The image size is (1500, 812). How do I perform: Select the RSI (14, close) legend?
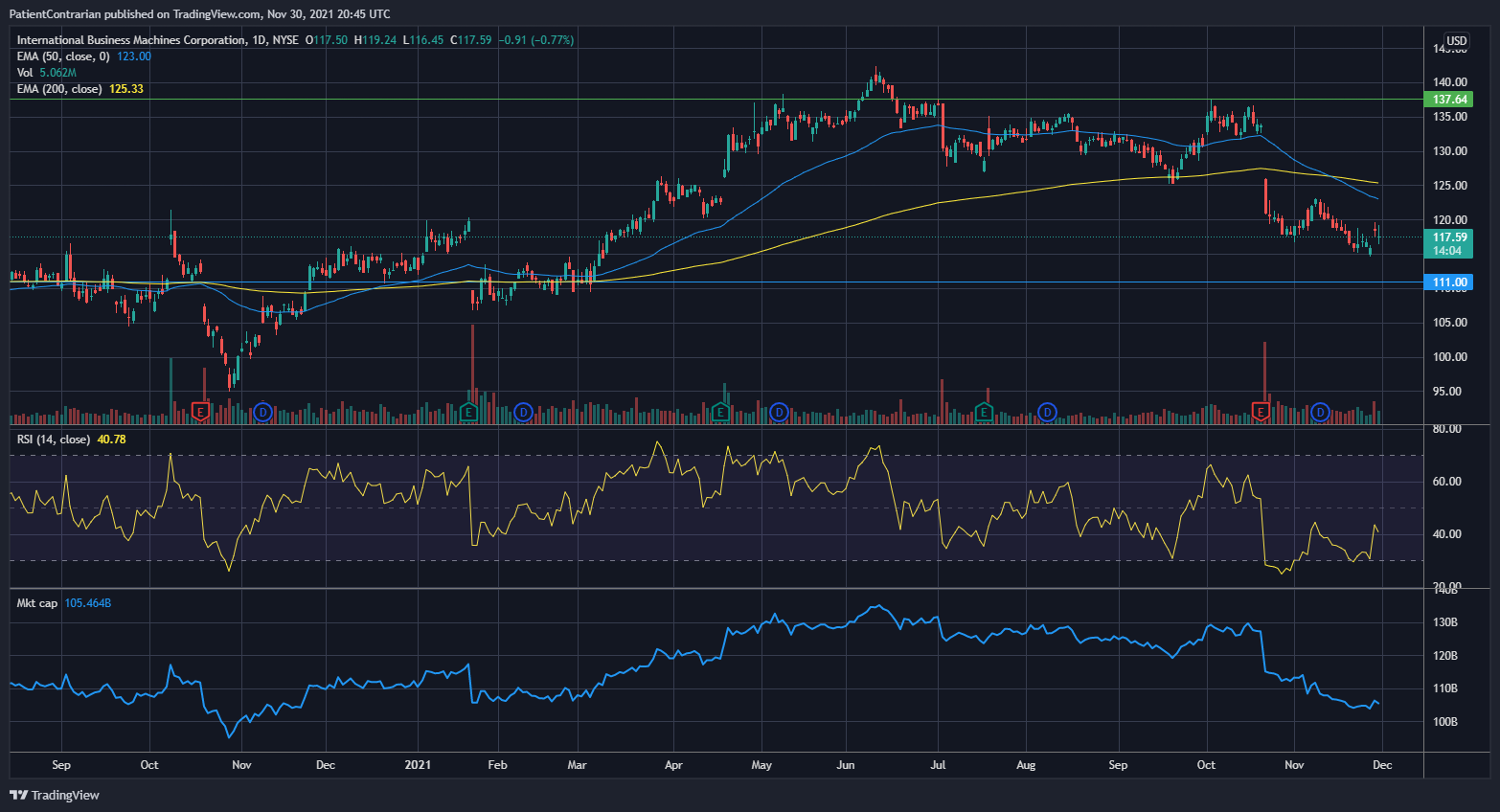54,440
